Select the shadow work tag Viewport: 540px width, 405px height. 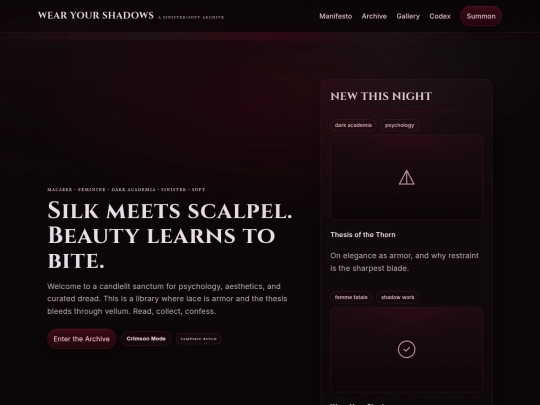[397, 297]
